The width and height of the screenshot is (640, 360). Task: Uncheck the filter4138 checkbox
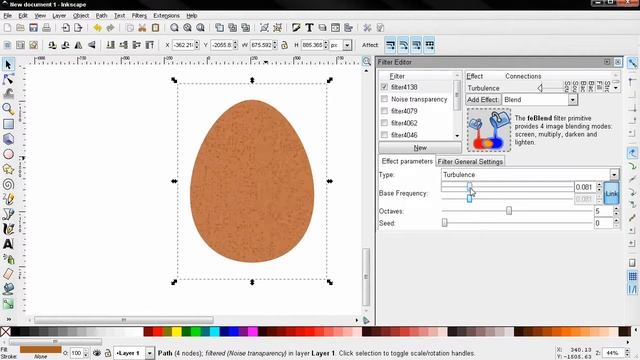point(384,87)
